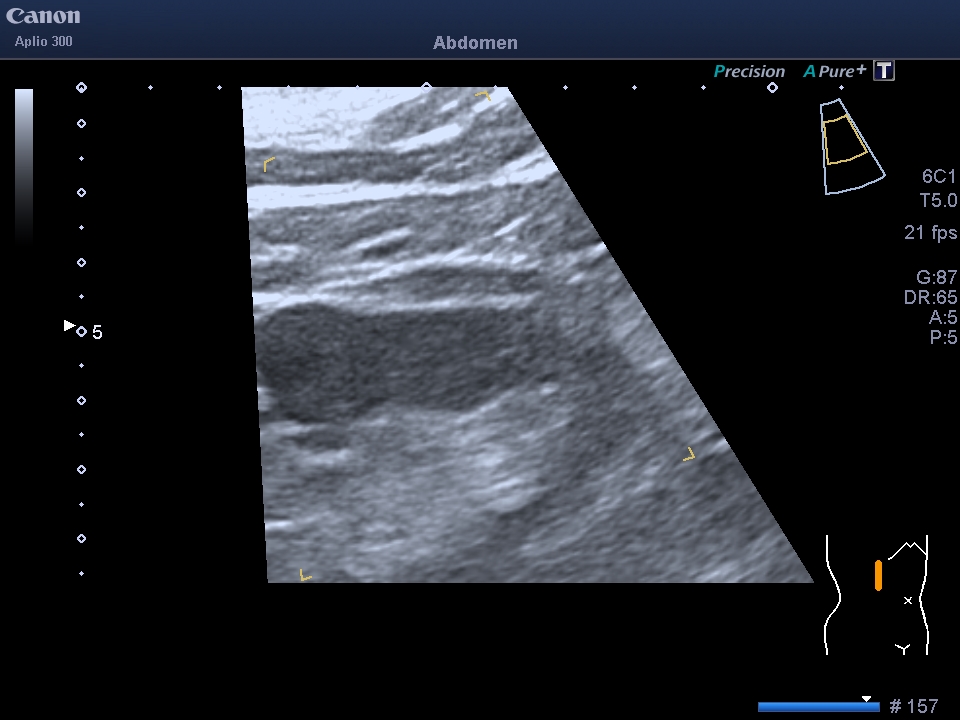Click the focus position triangle marker
The height and width of the screenshot is (720, 960).
point(69,326)
